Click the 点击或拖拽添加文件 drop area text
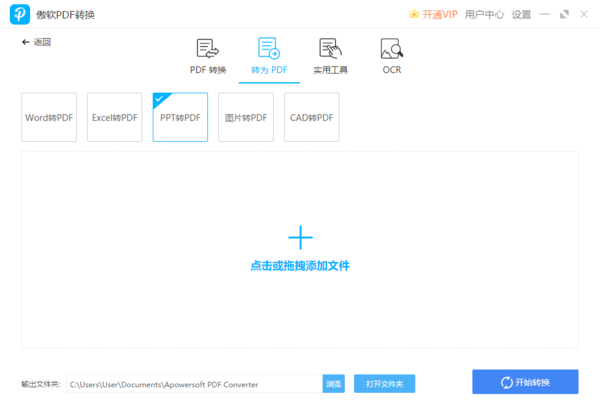Screen dimensions: 600x410 click(300, 266)
